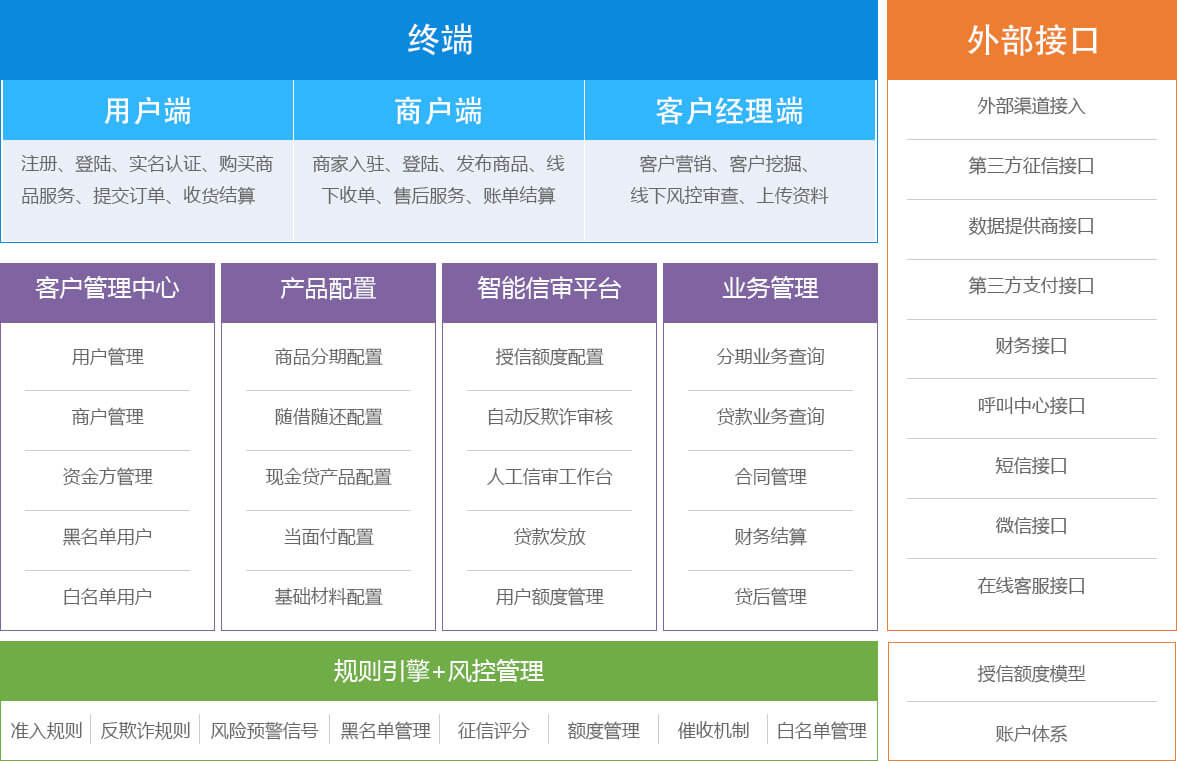Open the 外部接口 orange header
The image size is (1177, 761).
pos(1032,40)
